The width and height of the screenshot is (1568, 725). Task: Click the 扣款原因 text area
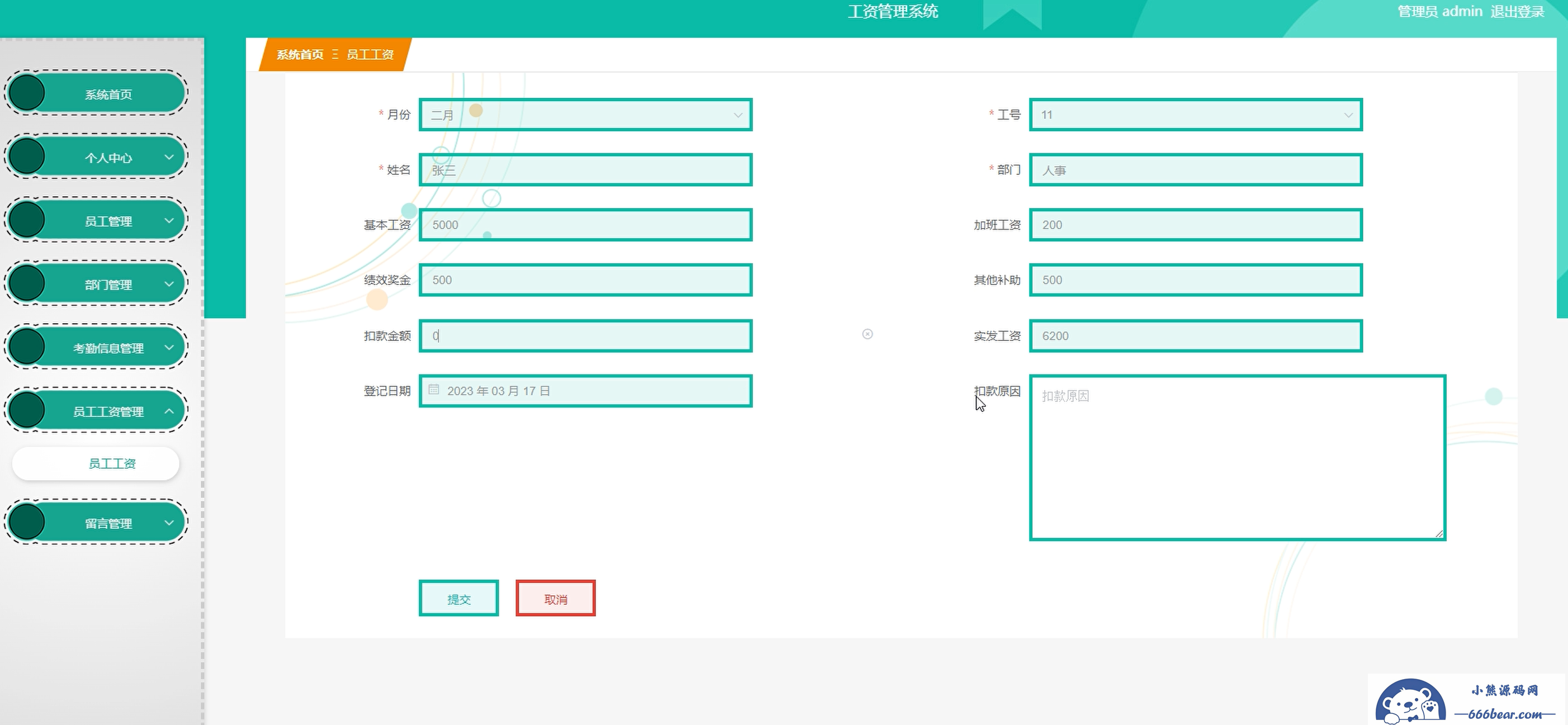(1238, 458)
